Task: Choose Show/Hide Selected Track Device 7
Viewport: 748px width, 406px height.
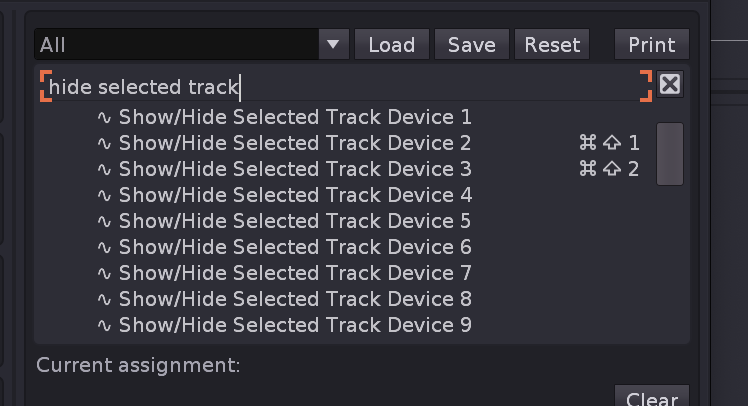Action: [x=295, y=273]
